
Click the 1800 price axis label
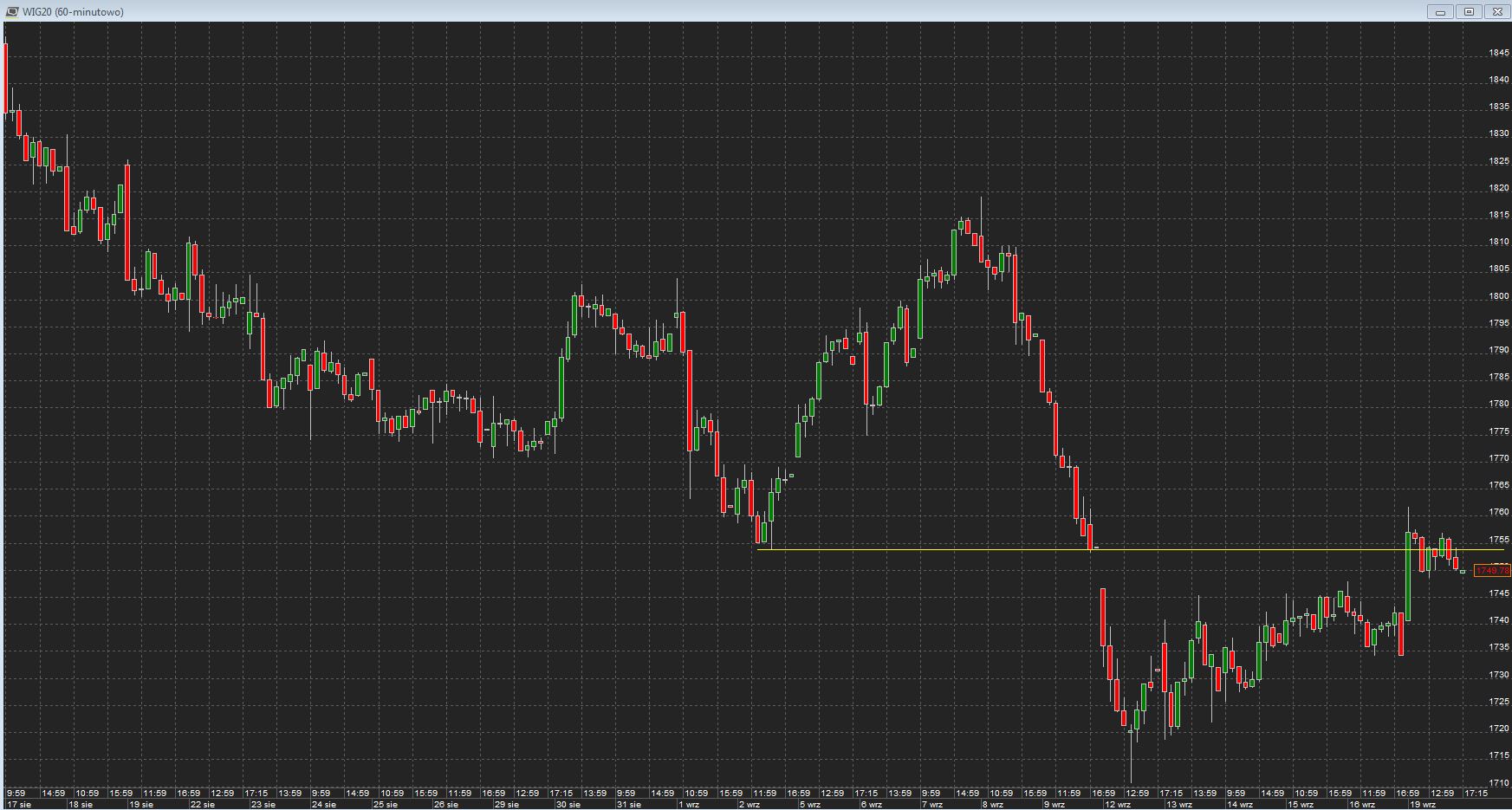click(1498, 296)
